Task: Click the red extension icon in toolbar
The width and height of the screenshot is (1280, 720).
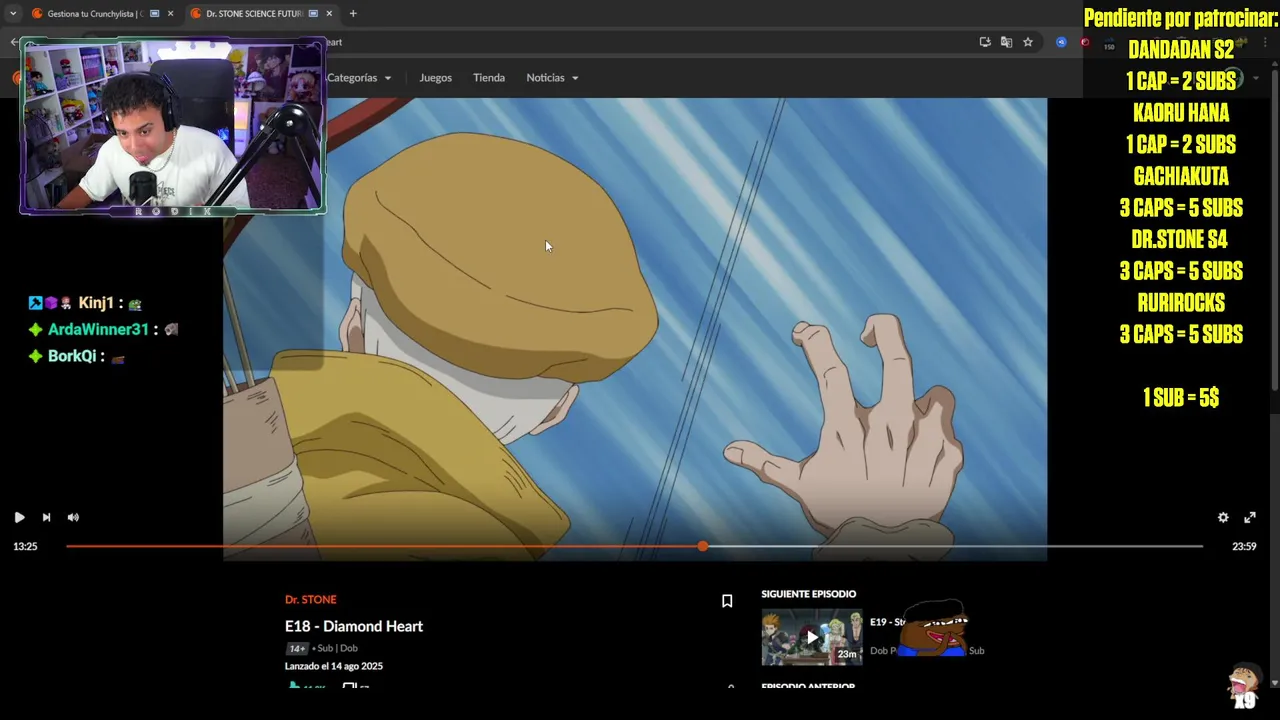Action: click(1085, 42)
